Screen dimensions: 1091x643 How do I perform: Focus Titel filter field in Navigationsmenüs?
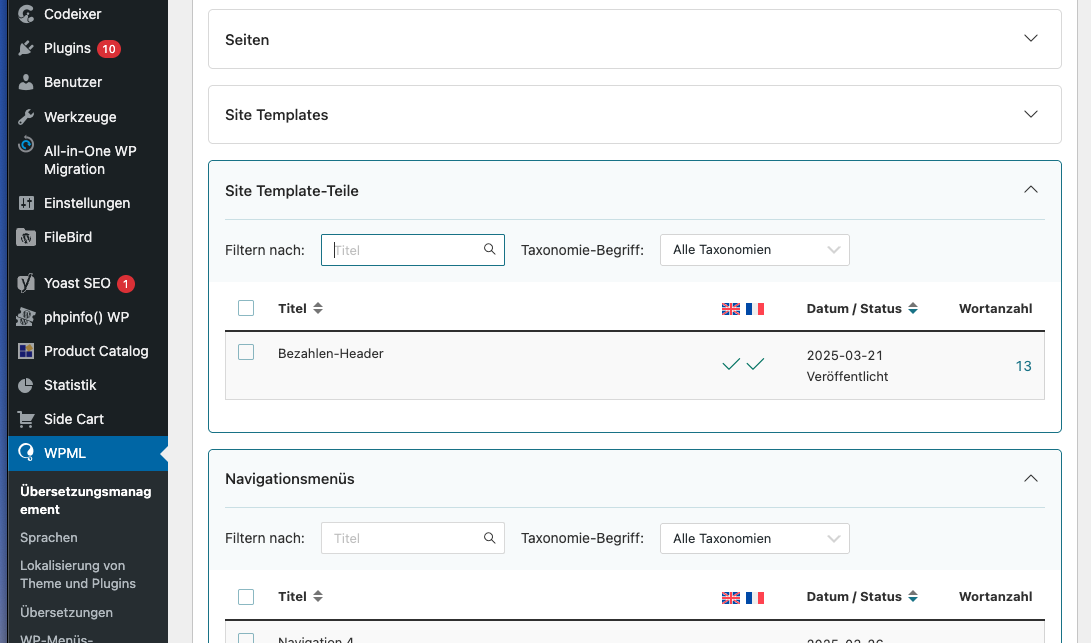click(x=413, y=539)
